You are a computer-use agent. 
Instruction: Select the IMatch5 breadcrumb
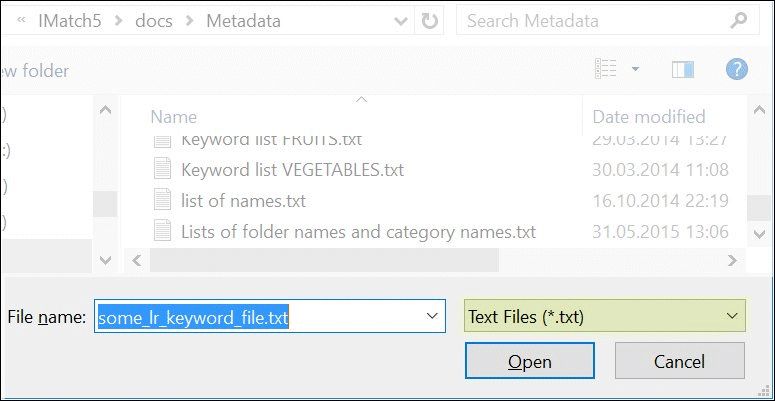(70, 21)
